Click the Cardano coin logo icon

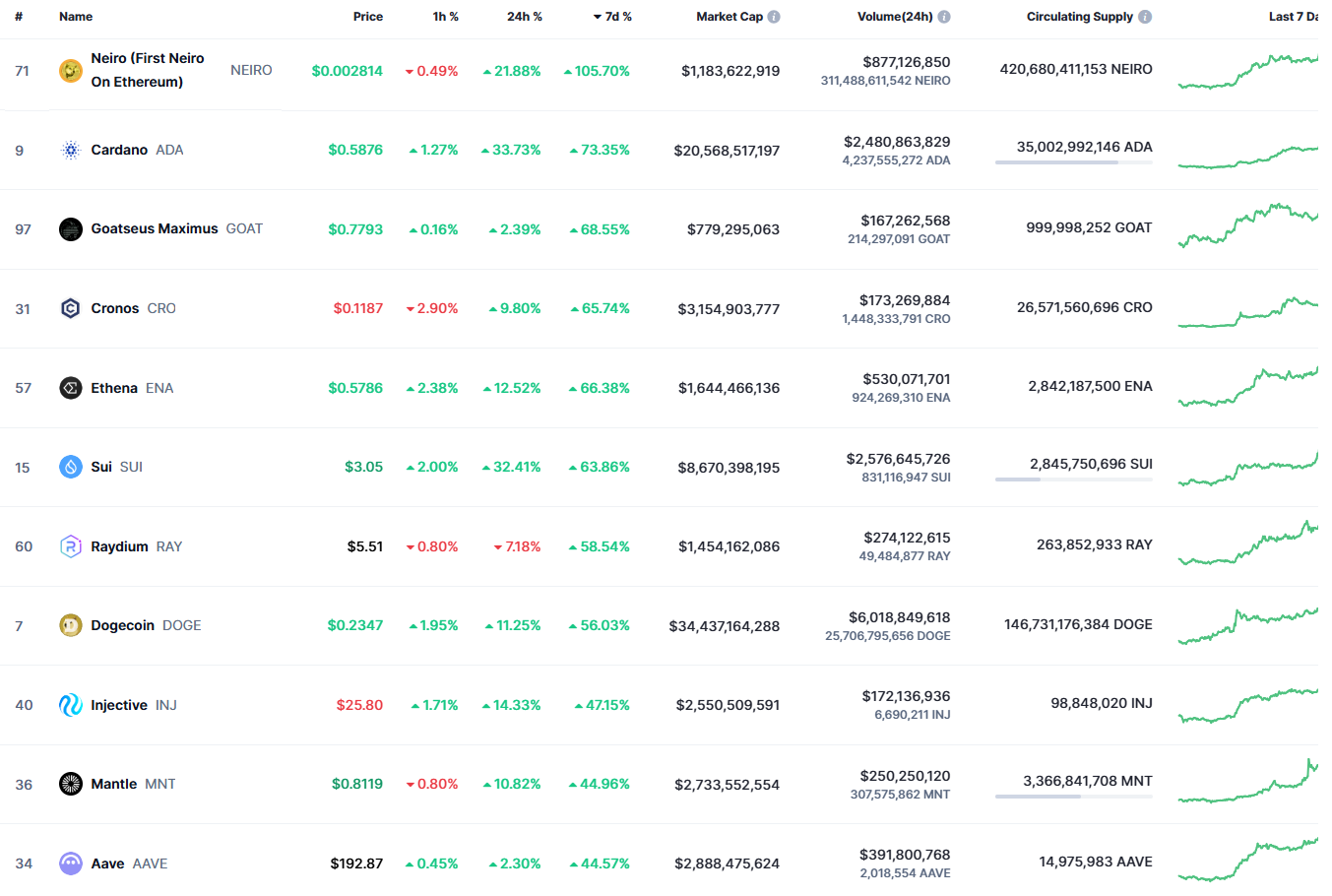point(71,151)
